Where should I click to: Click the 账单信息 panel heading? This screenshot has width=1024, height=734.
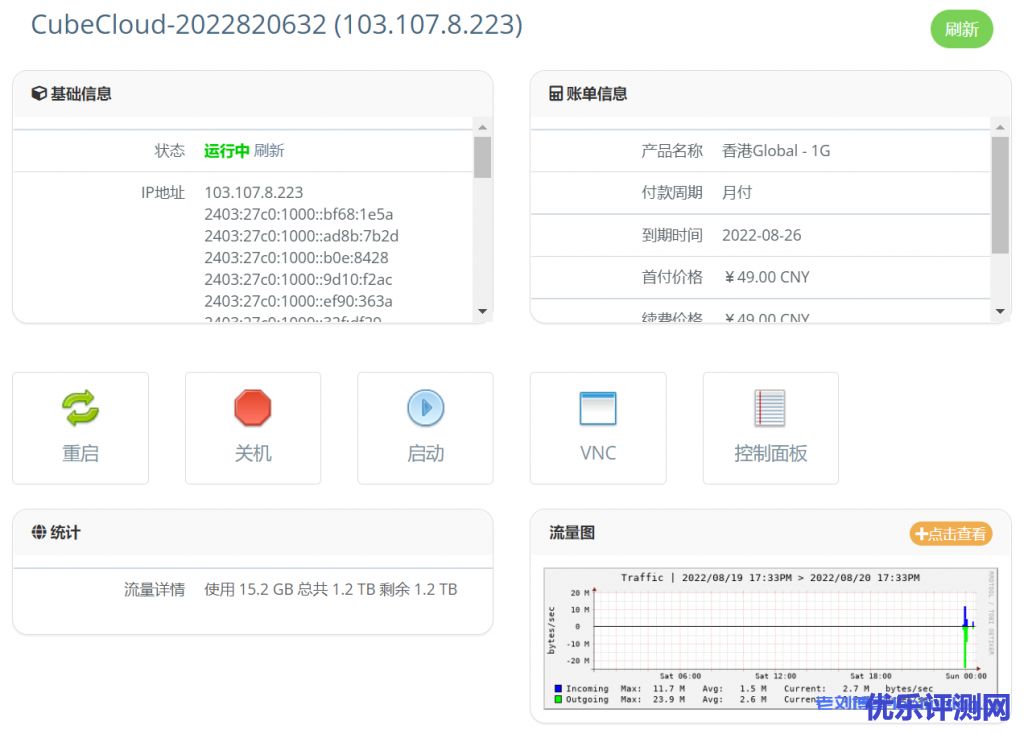597,93
